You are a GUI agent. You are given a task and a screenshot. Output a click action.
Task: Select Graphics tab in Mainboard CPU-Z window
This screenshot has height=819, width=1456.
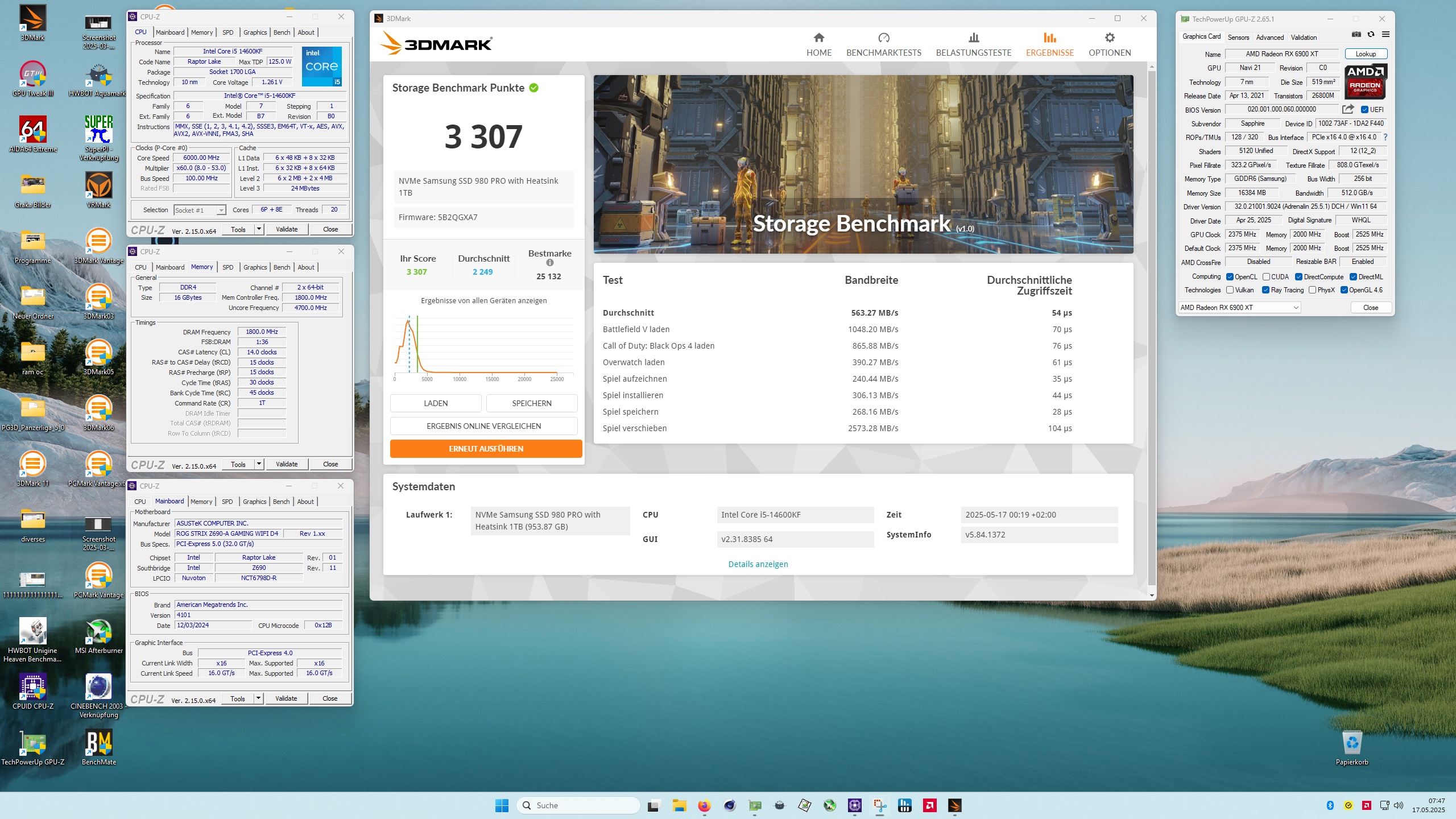254,502
